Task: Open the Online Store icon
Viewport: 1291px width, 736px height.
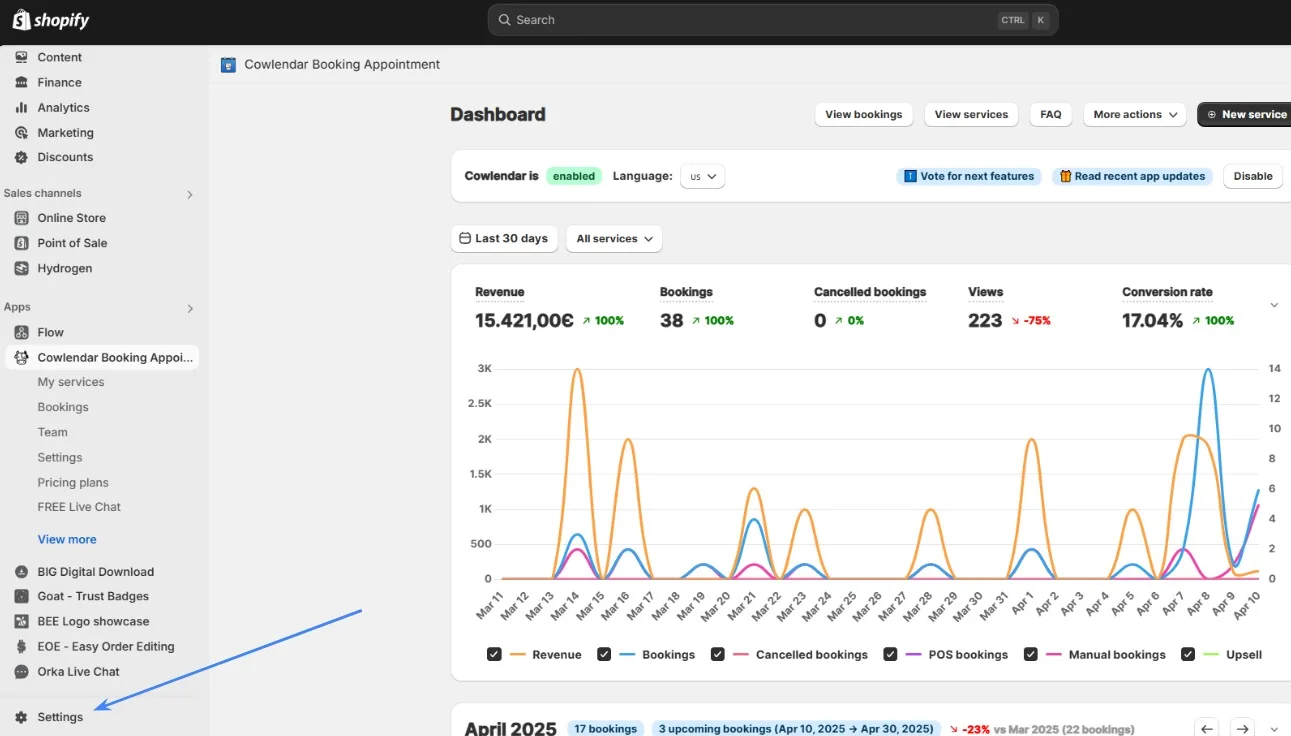Action: coord(21,218)
